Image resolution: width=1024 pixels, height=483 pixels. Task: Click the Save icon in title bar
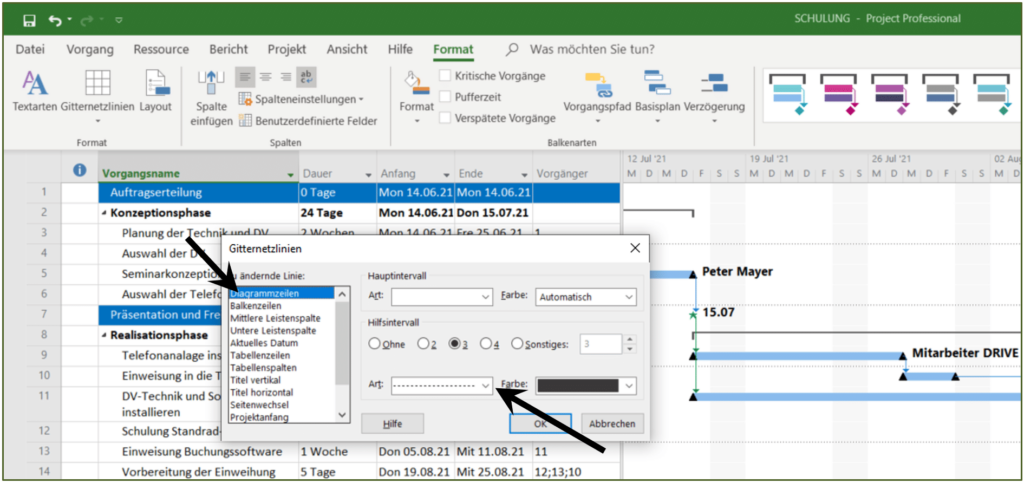click(29, 20)
